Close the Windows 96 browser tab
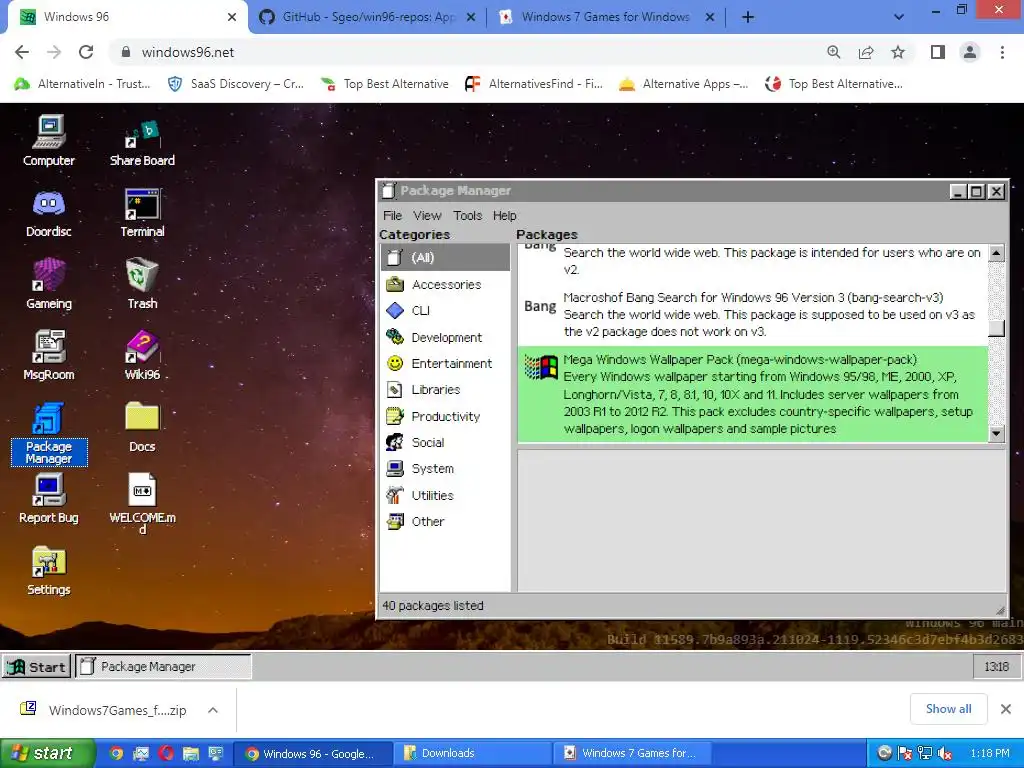1024x768 pixels. click(232, 17)
